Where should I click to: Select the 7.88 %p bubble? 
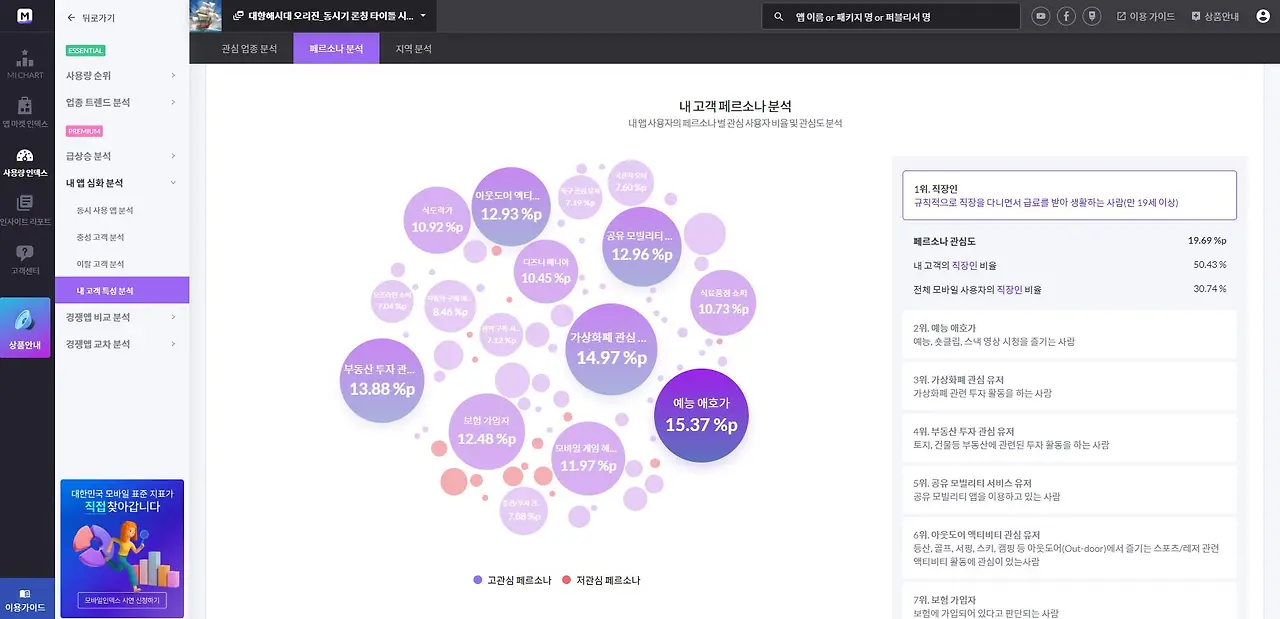524,511
